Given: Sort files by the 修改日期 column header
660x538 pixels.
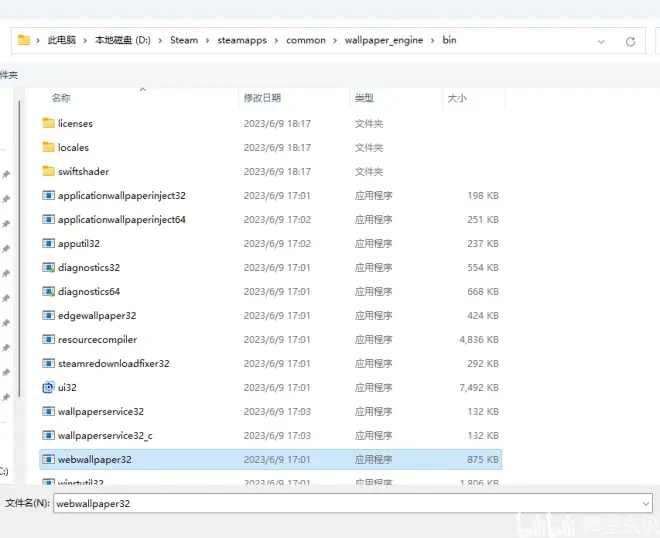Looking at the screenshot, I should click(262, 98).
